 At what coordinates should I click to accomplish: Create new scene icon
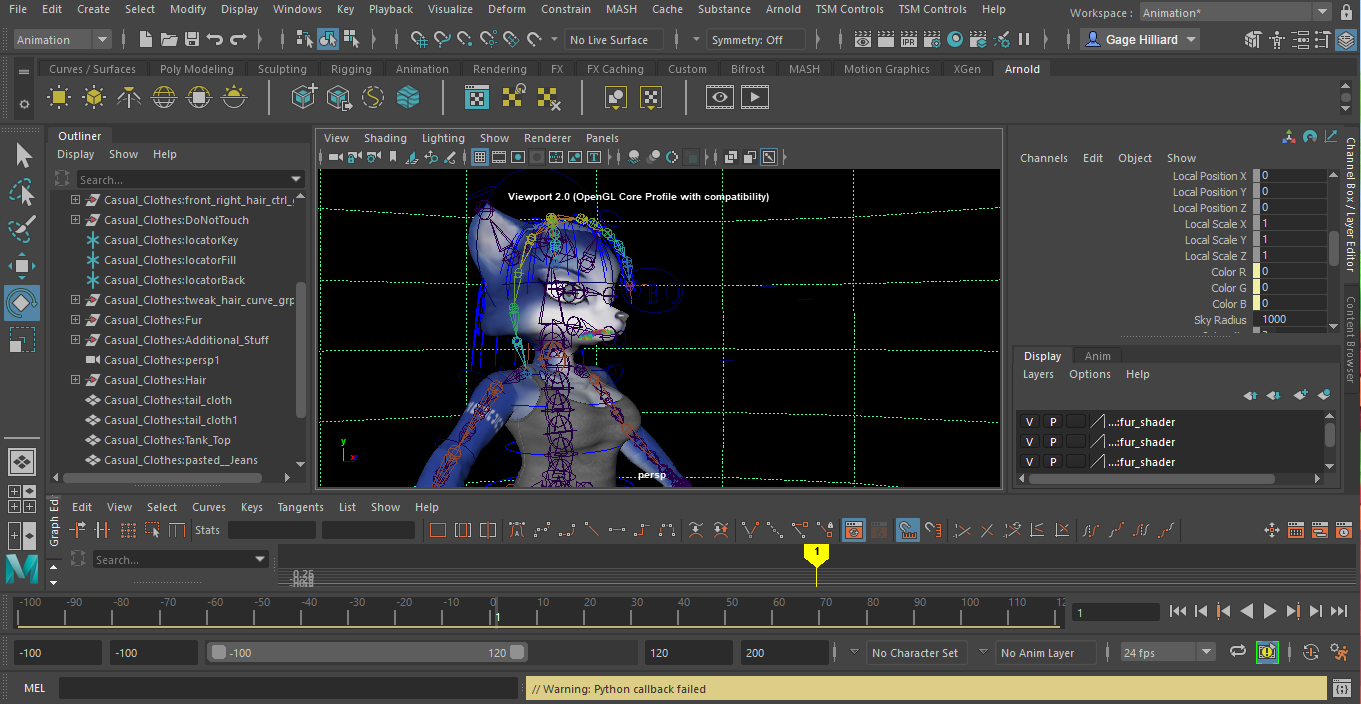(x=146, y=40)
